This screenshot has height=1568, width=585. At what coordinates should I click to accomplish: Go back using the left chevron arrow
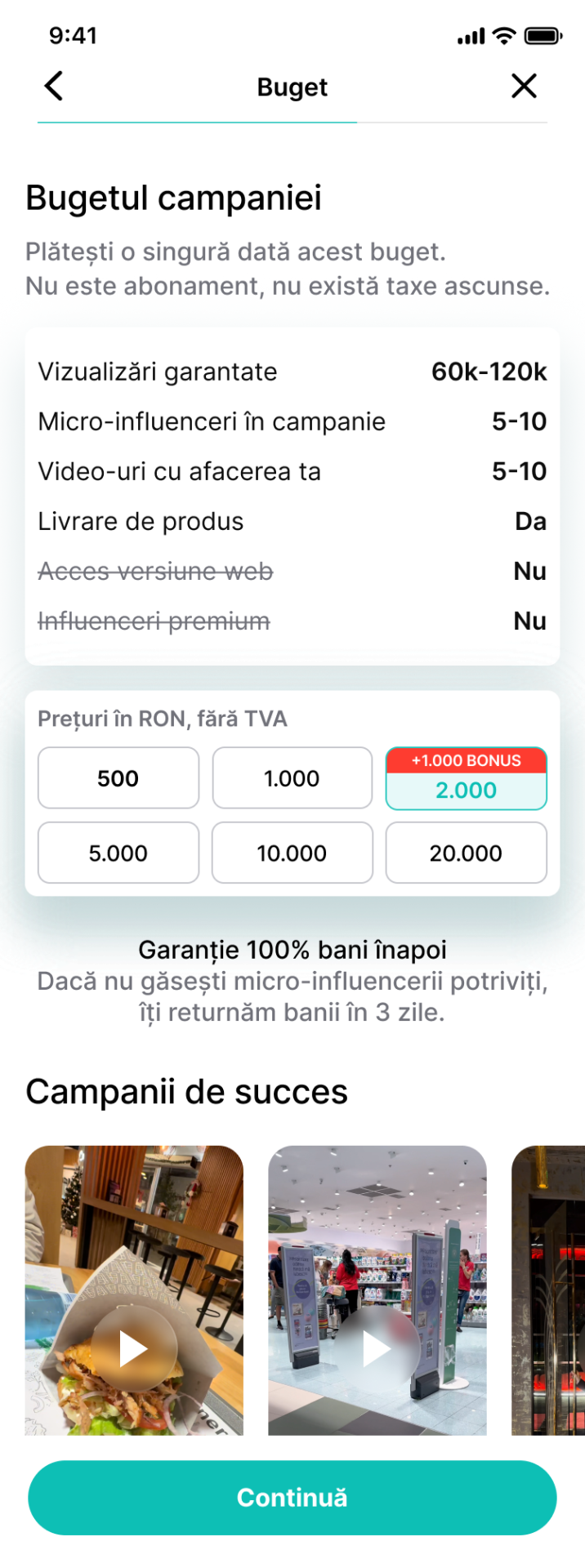(x=54, y=86)
